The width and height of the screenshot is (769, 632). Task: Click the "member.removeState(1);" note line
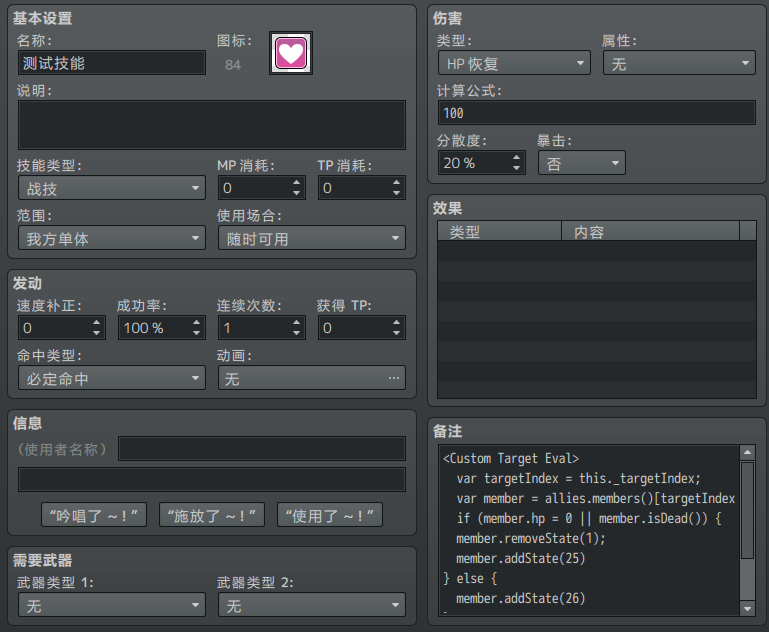point(531,538)
